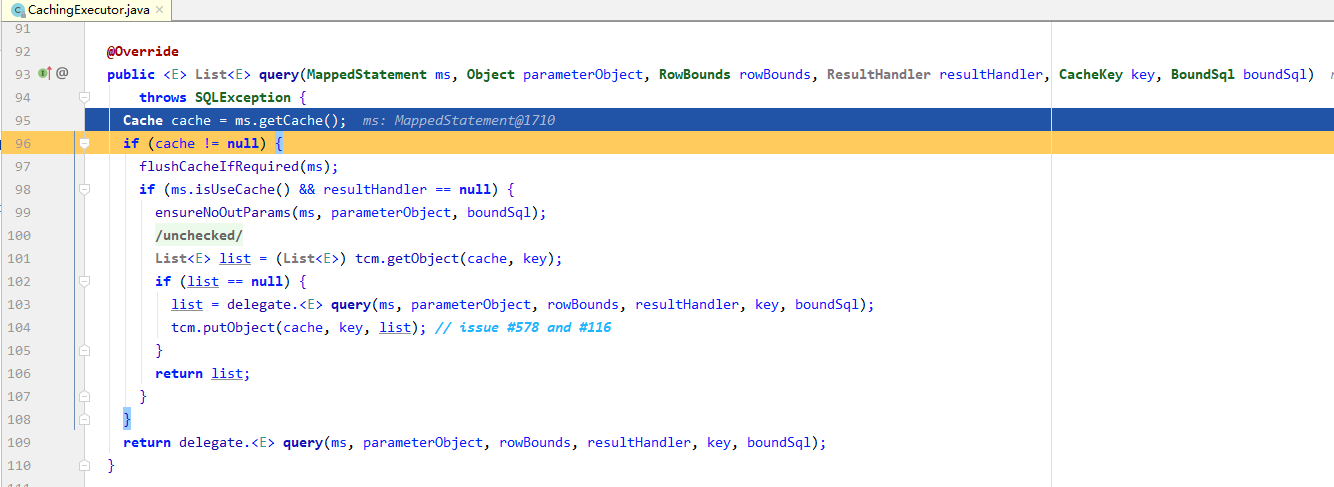Collapse the fold marker at line 98
This screenshot has height=487, width=1334.
tap(85, 189)
